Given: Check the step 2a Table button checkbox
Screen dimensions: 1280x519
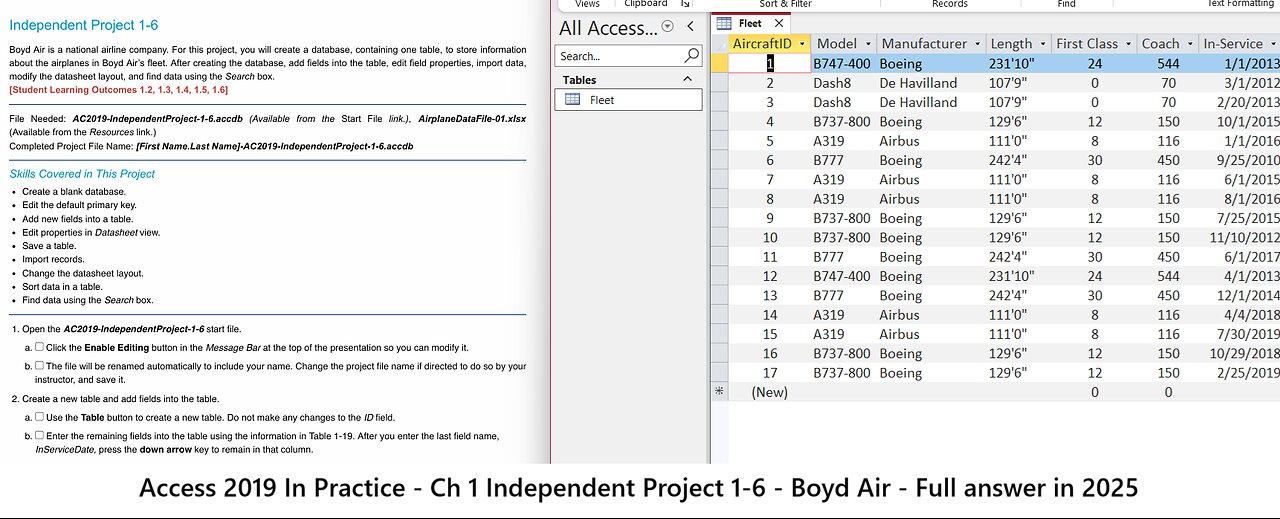Looking at the screenshot, I should (x=39, y=416).
